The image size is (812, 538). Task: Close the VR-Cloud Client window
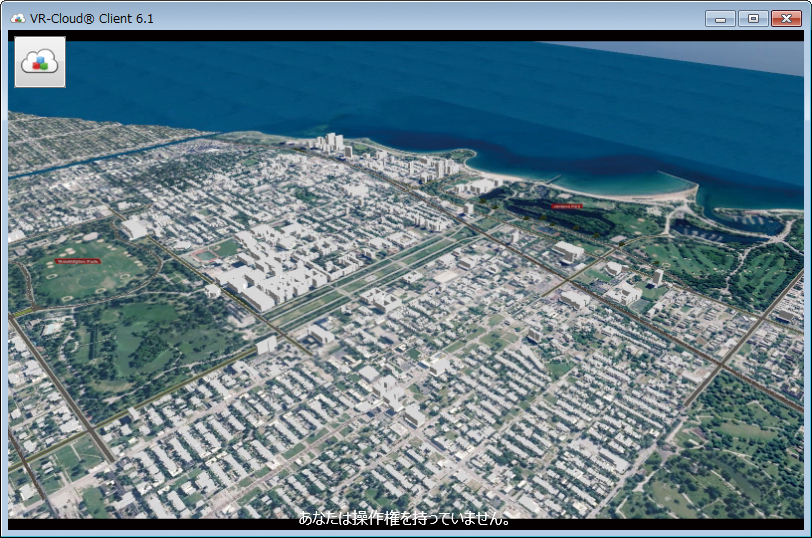pos(785,19)
